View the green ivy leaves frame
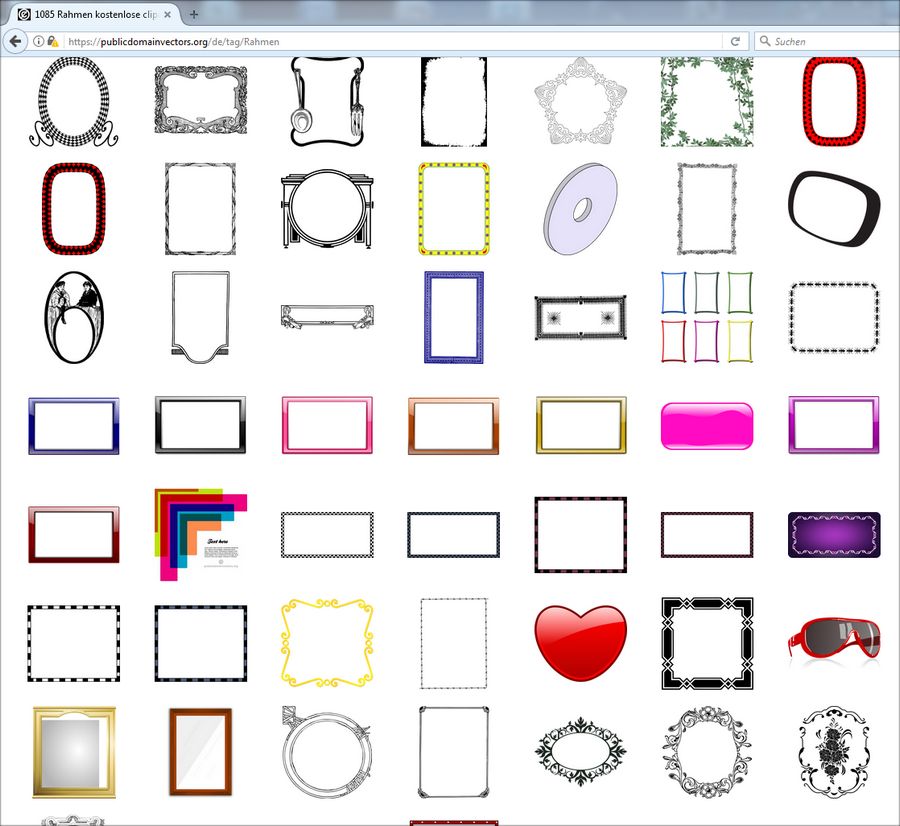 706,102
